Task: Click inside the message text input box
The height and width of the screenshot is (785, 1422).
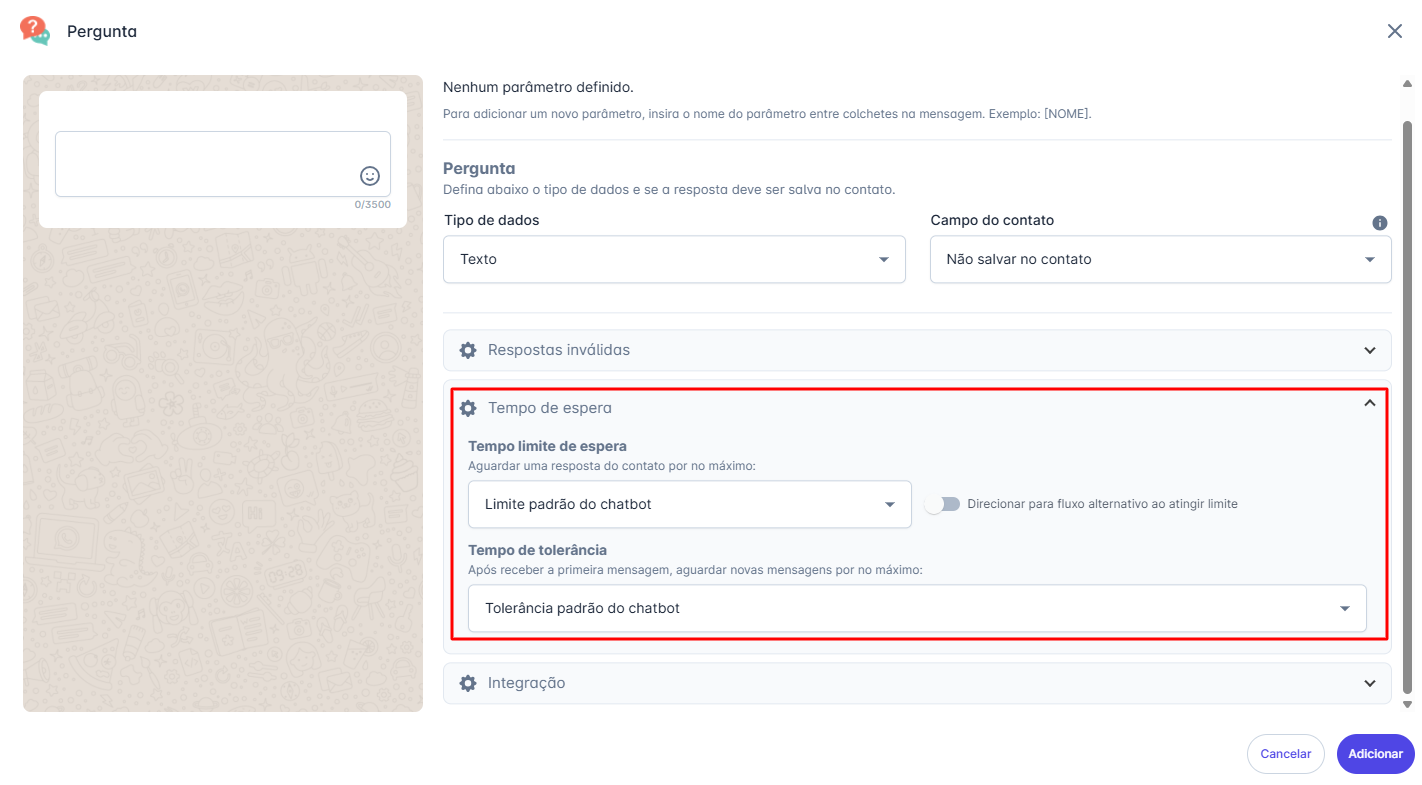Action: [205, 163]
